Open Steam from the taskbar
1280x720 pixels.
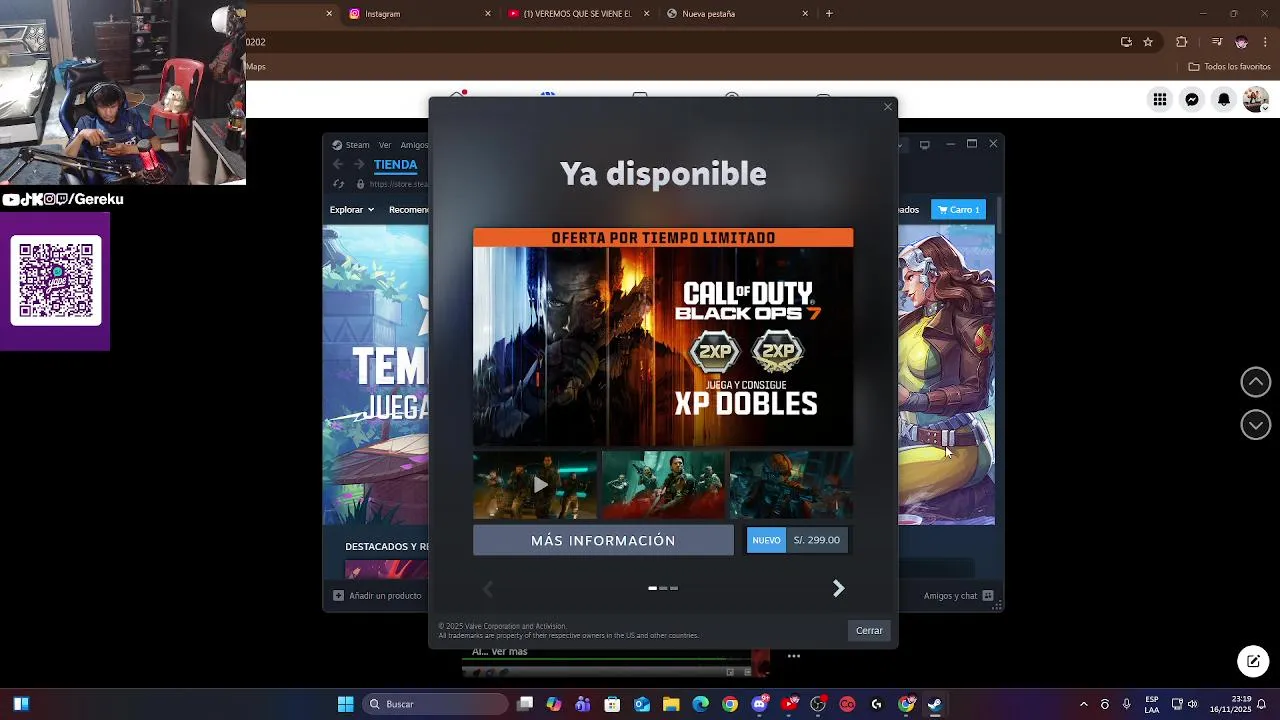point(935,704)
